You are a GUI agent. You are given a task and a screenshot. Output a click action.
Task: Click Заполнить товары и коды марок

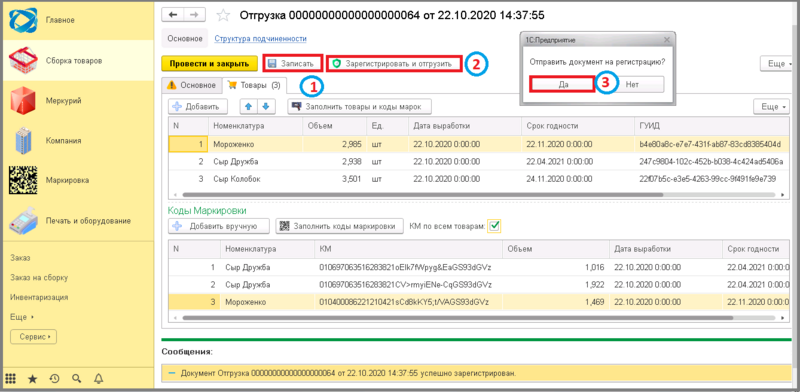point(360,107)
